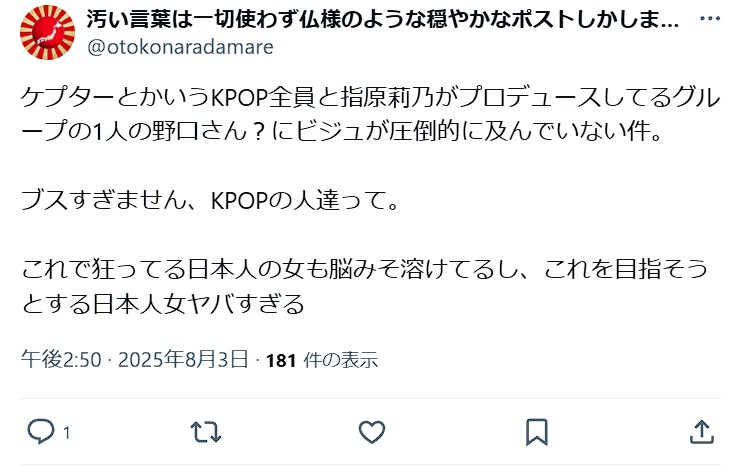Viewport: 745px width, 466px height.
Task: Click the reply count number 1
Action: click(x=67, y=433)
